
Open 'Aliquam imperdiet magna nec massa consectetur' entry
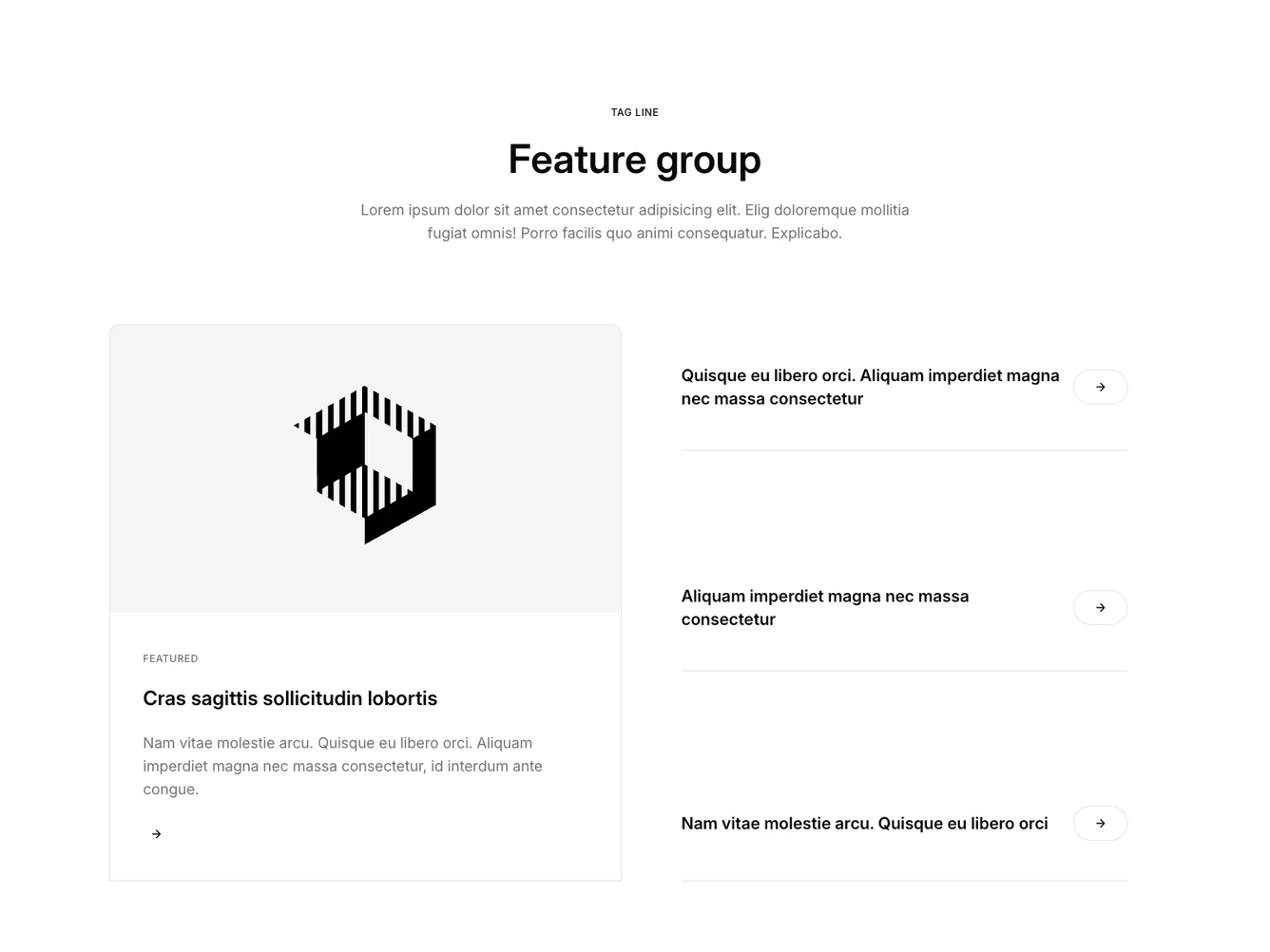[824, 607]
